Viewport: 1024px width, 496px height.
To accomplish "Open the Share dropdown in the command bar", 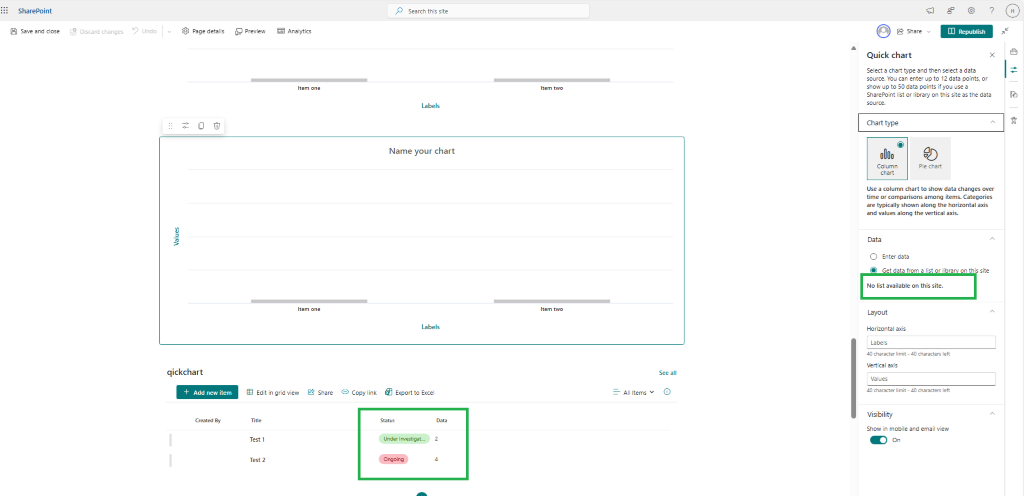I will [x=913, y=31].
